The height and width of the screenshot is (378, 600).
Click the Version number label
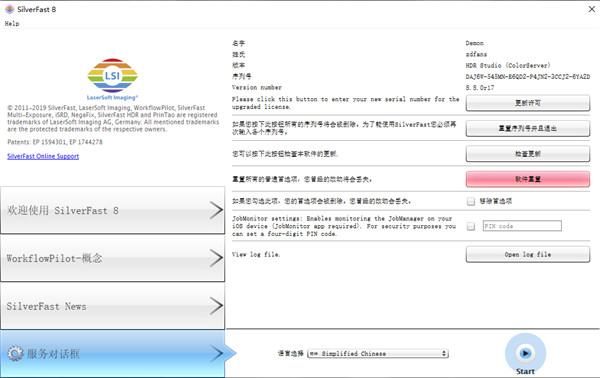coord(256,88)
